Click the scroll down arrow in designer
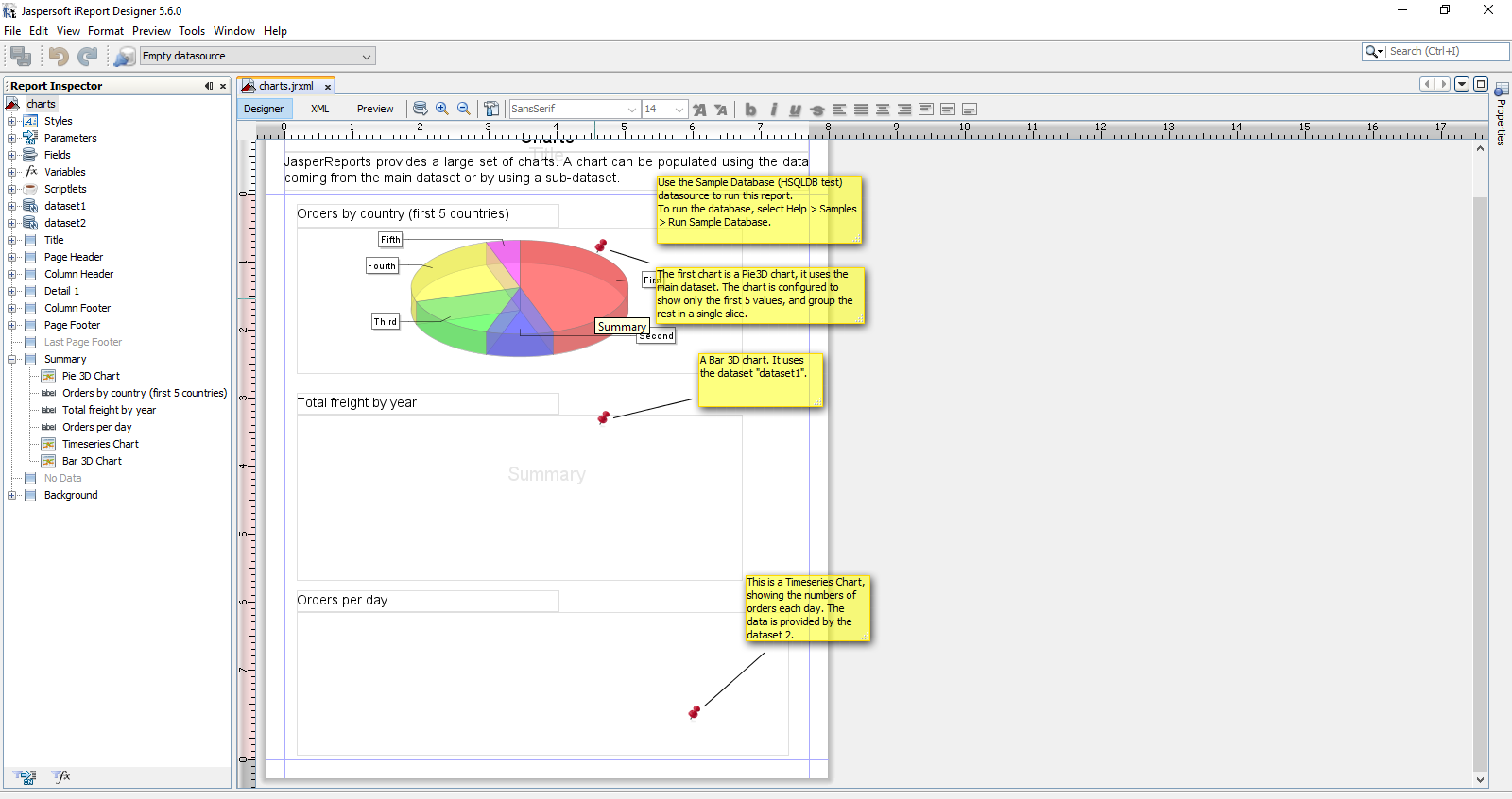 [1481, 780]
